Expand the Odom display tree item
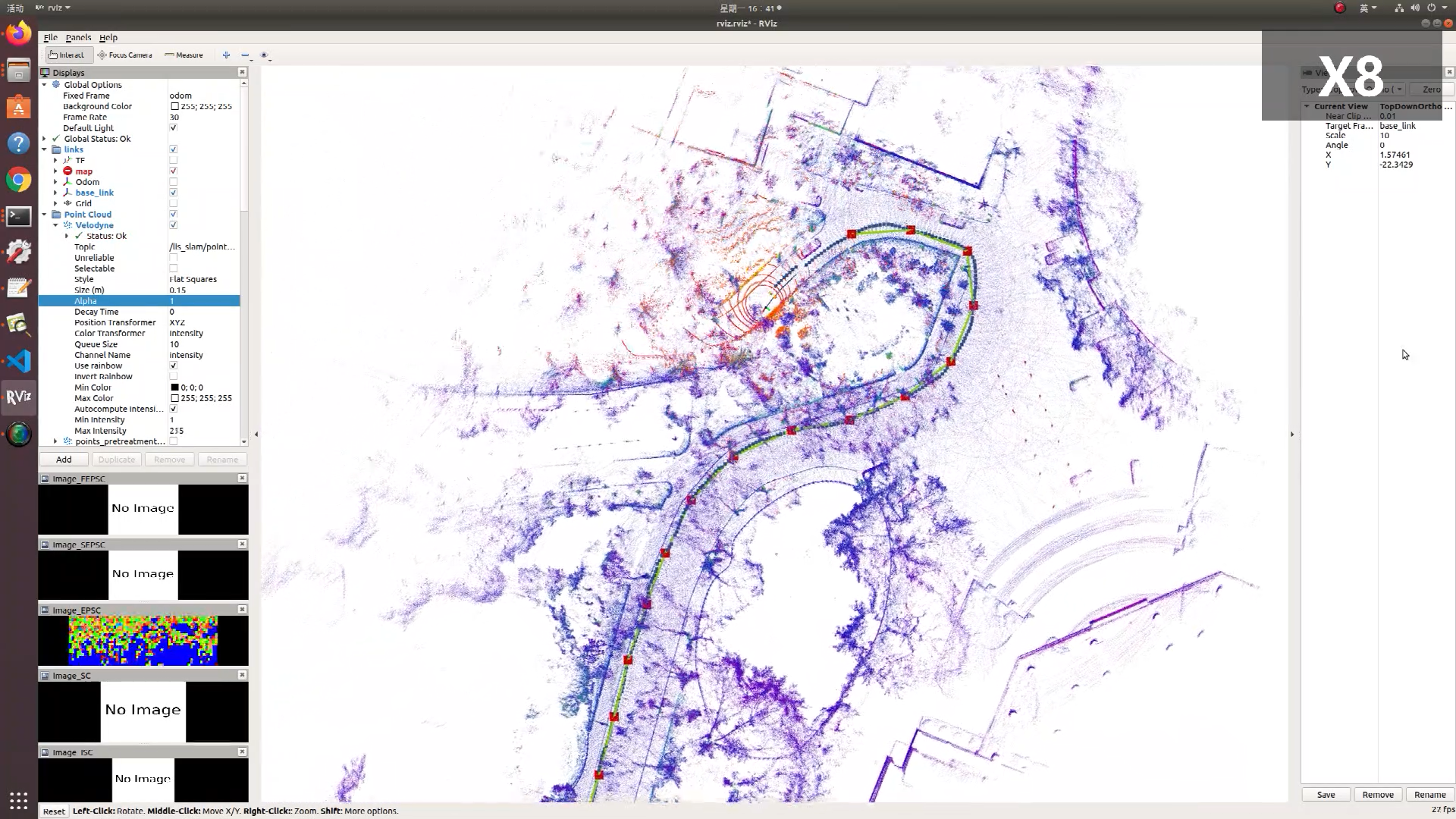1456x819 pixels. click(55, 182)
